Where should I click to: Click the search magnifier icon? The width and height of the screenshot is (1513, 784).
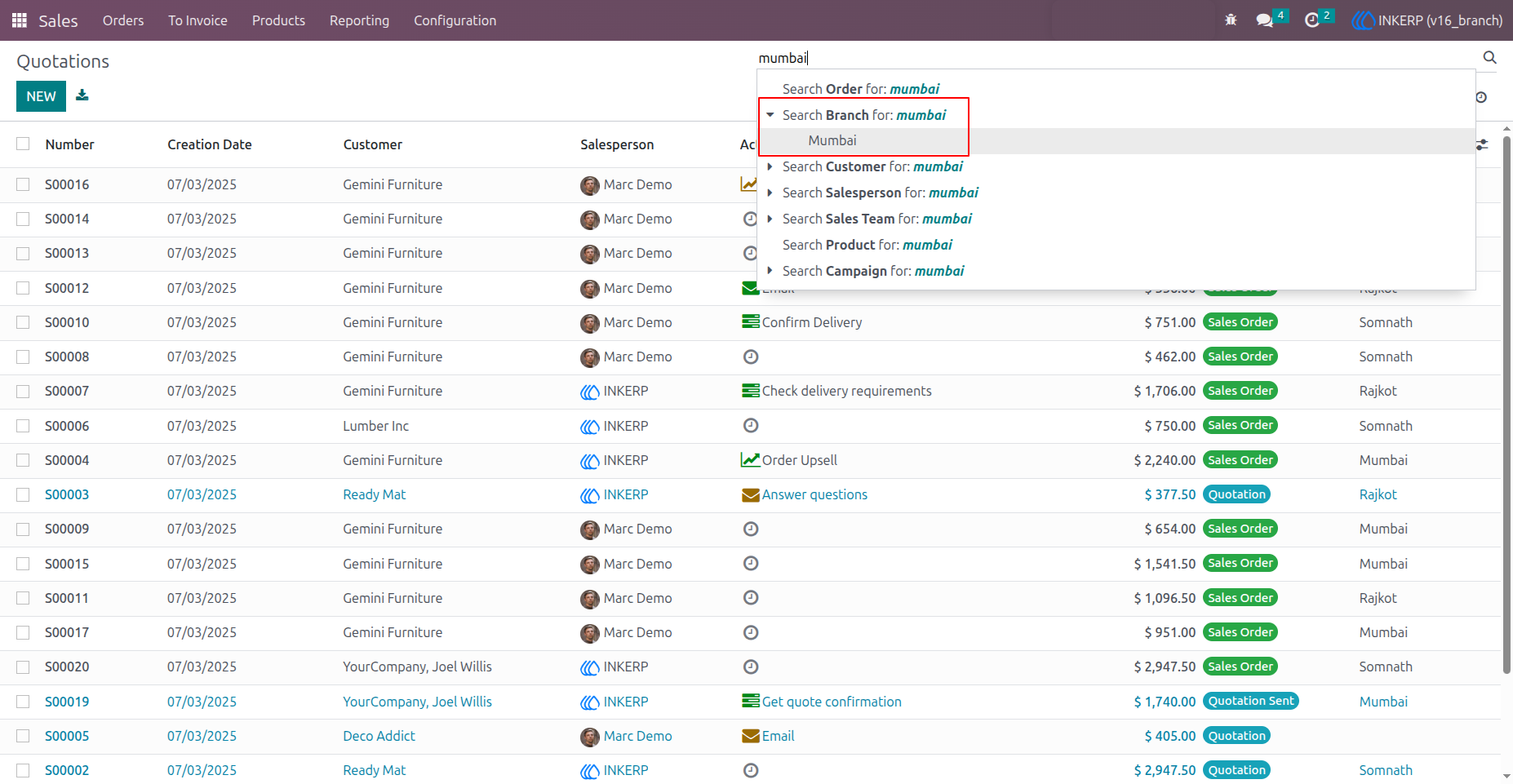(x=1489, y=57)
